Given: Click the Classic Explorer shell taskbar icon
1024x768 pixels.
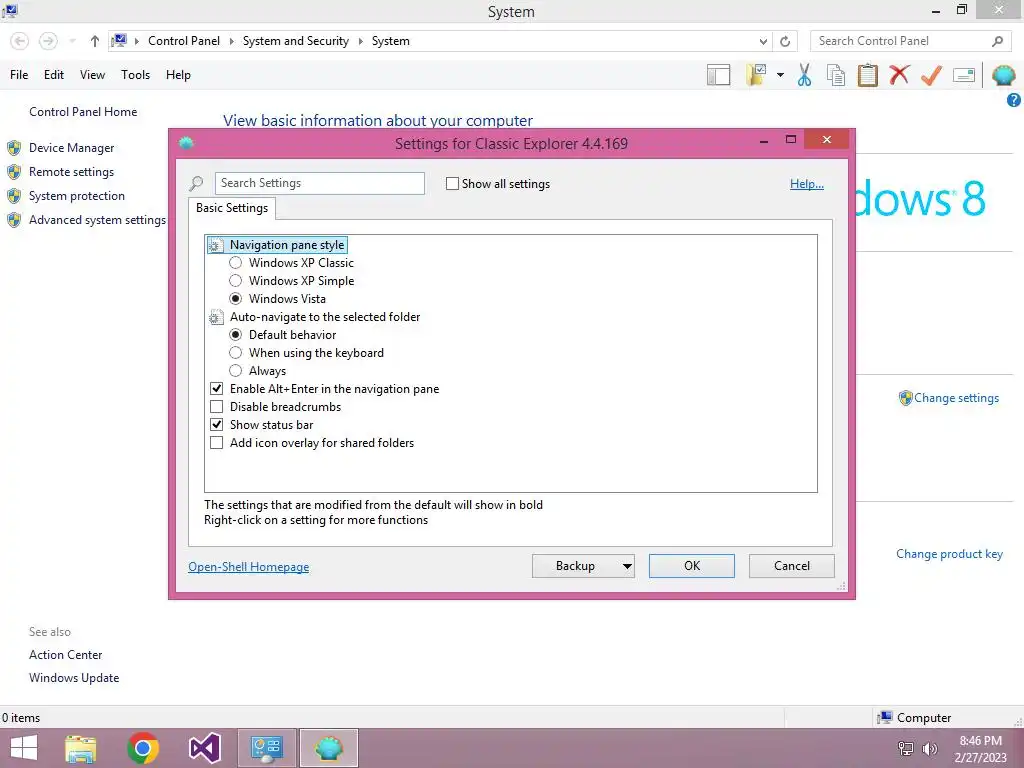Looking at the screenshot, I should pos(328,748).
